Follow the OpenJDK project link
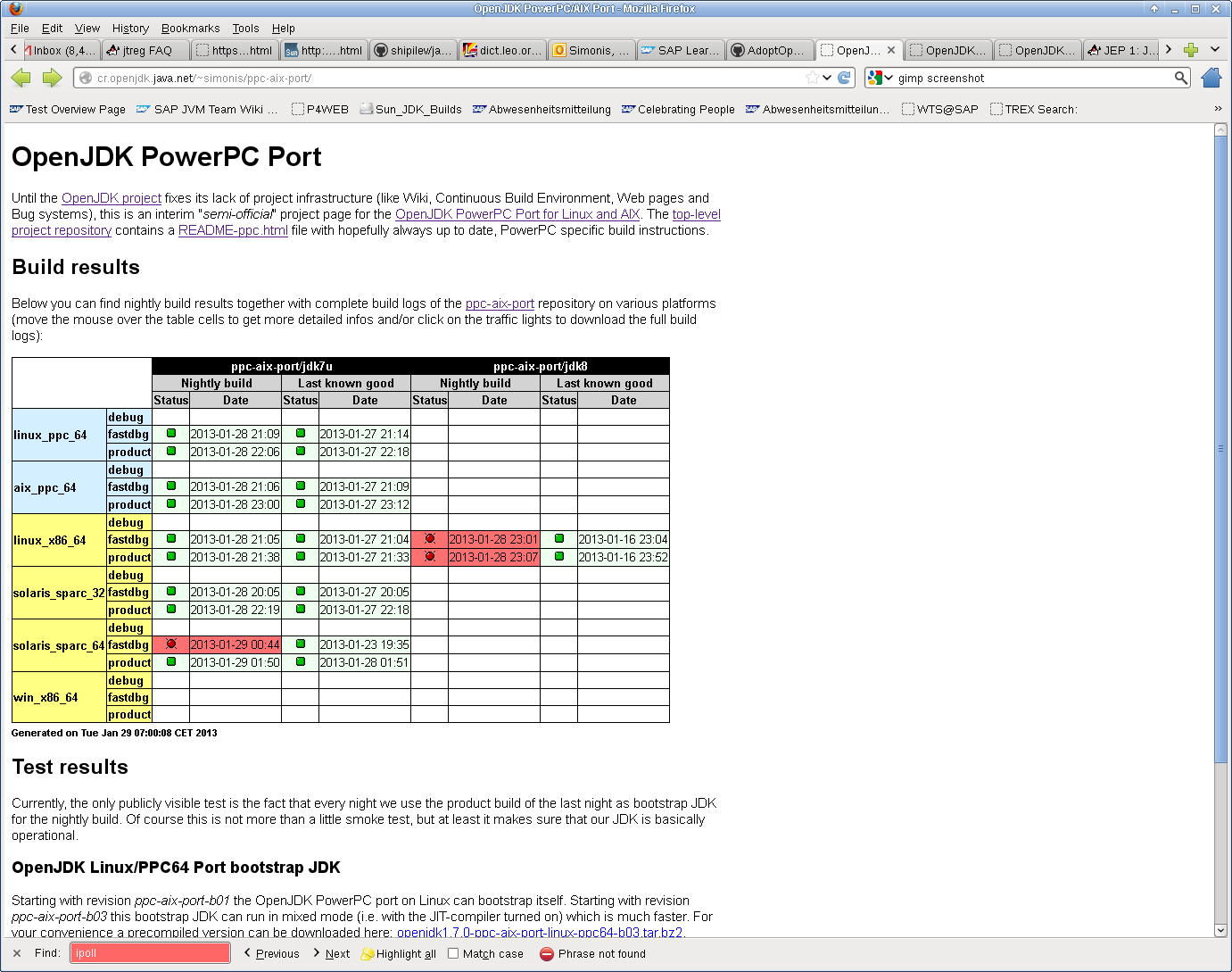This screenshot has height=972, width=1232. click(x=112, y=198)
